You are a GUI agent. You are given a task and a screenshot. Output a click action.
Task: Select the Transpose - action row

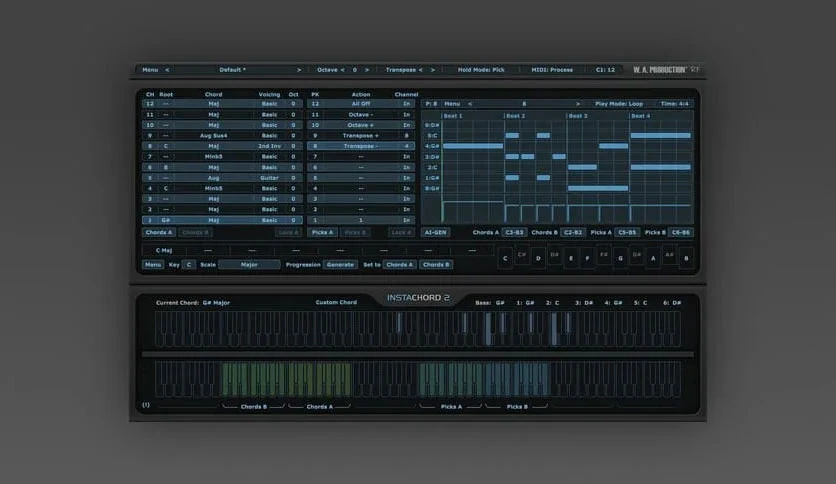click(361, 146)
